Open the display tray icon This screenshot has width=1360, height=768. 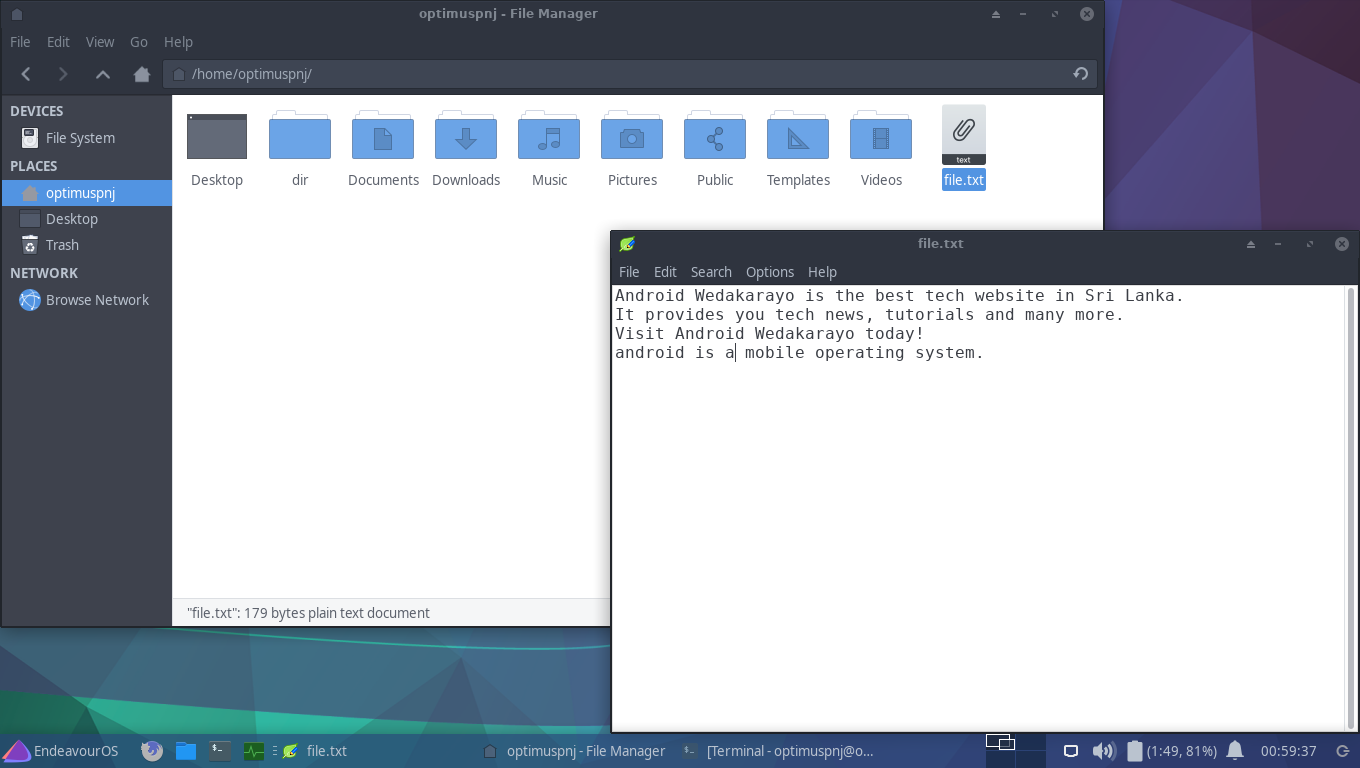[x=1070, y=751]
